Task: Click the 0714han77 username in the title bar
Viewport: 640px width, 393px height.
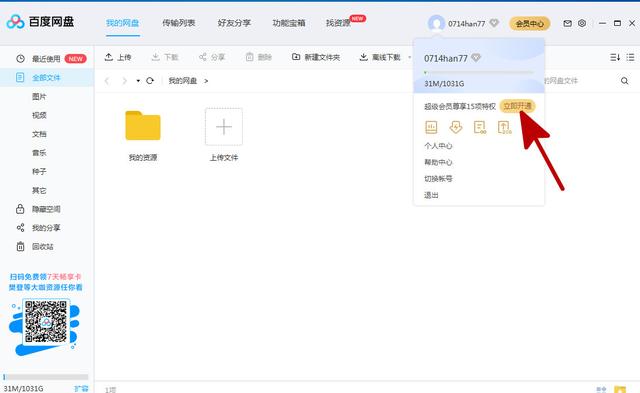Action: [x=467, y=24]
